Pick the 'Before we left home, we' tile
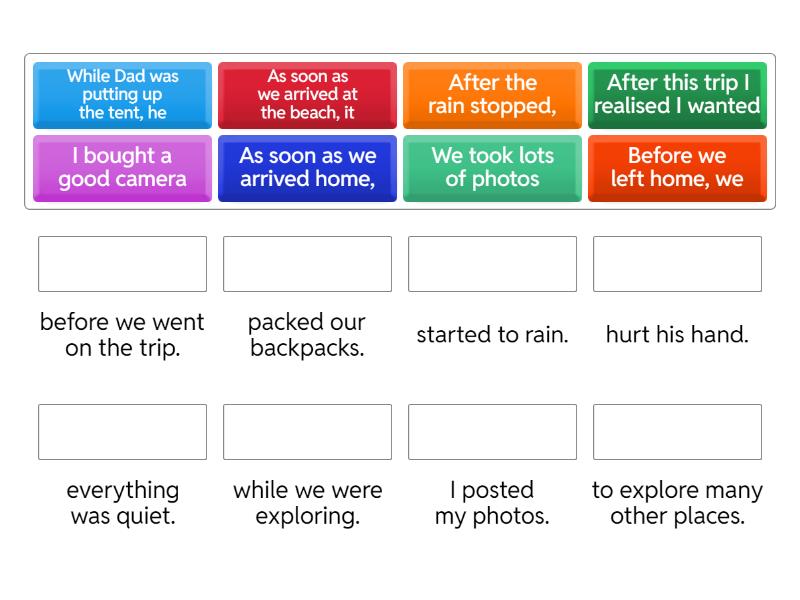The width and height of the screenshot is (800, 600). pos(677,168)
